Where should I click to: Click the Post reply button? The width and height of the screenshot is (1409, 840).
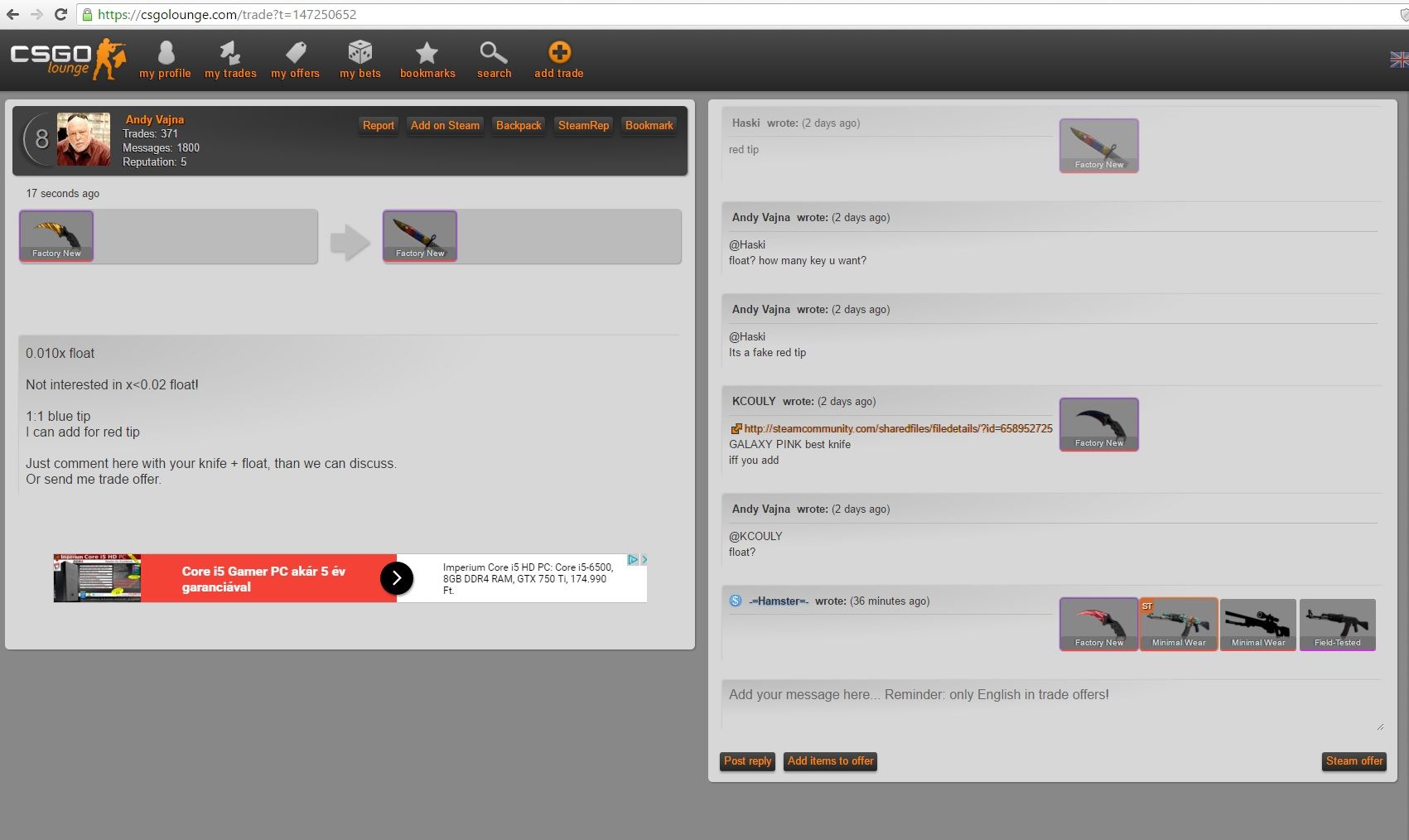click(747, 761)
